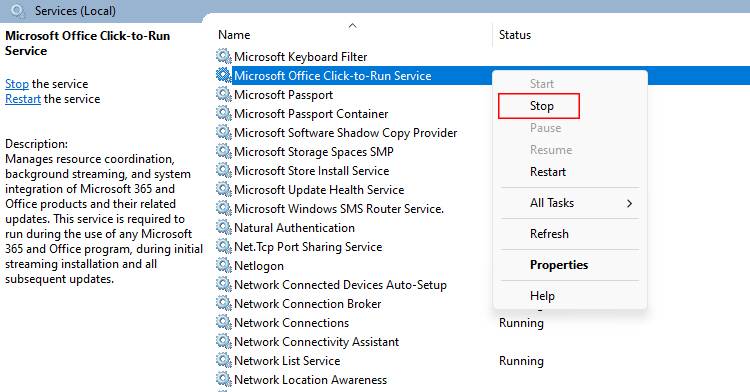
Task: Select Microsoft Office Click-to-Run Service row text
Action: click(x=332, y=76)
